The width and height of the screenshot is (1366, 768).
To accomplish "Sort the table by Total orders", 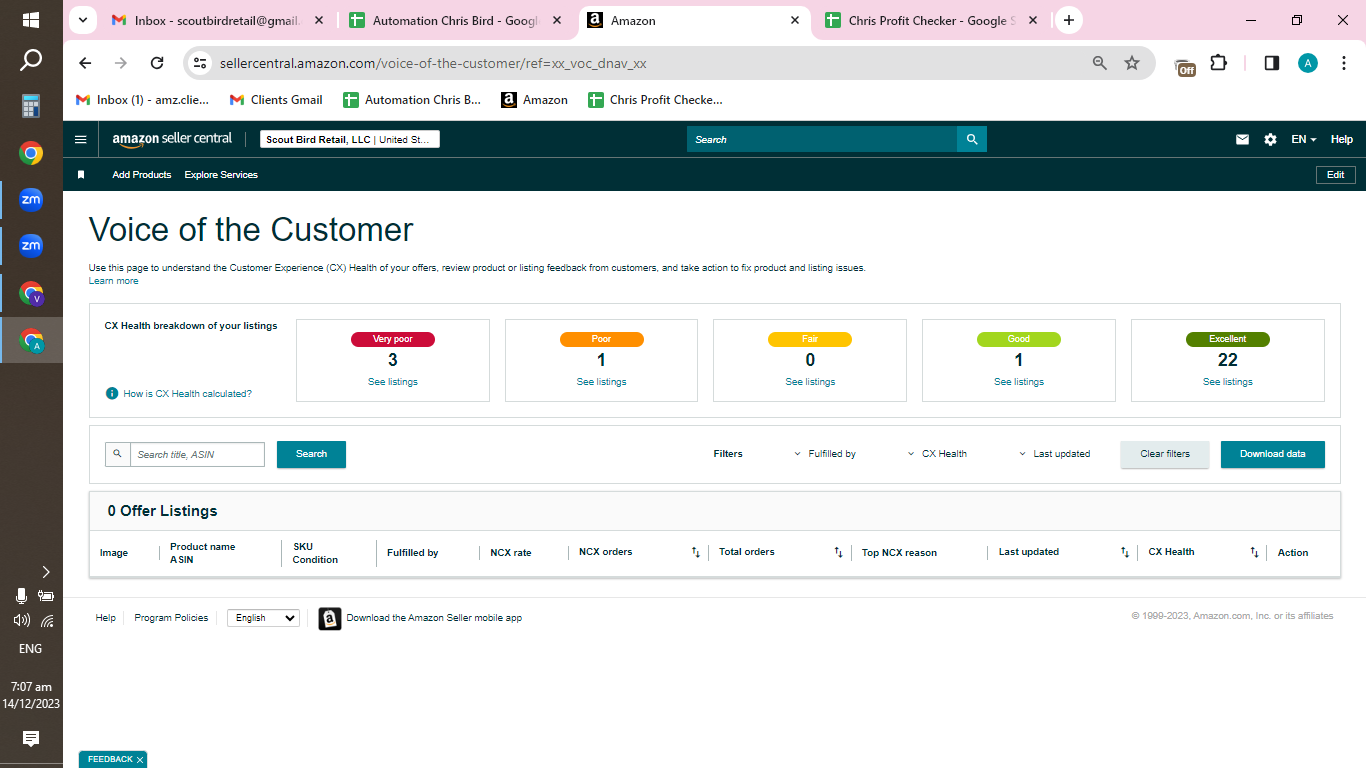I will [839, 552].
